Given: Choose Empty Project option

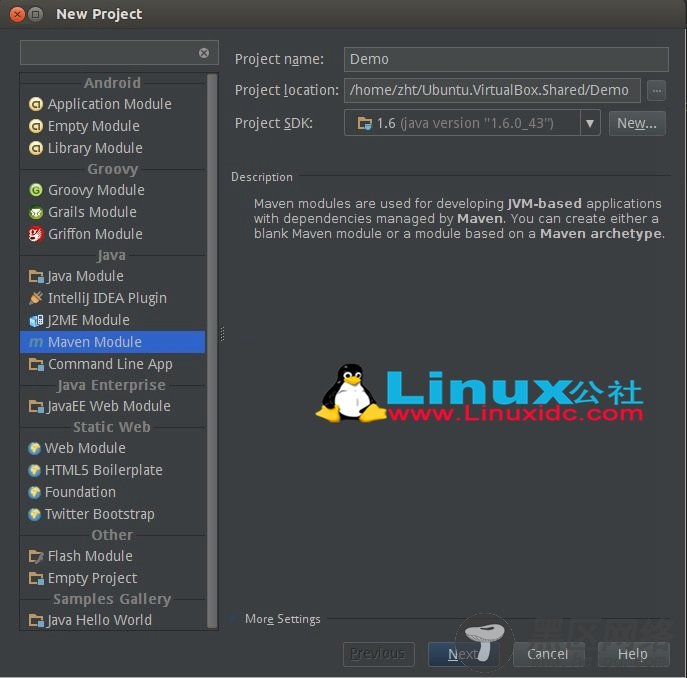Looking at the screenshot, I should click(x=112, y=578).
